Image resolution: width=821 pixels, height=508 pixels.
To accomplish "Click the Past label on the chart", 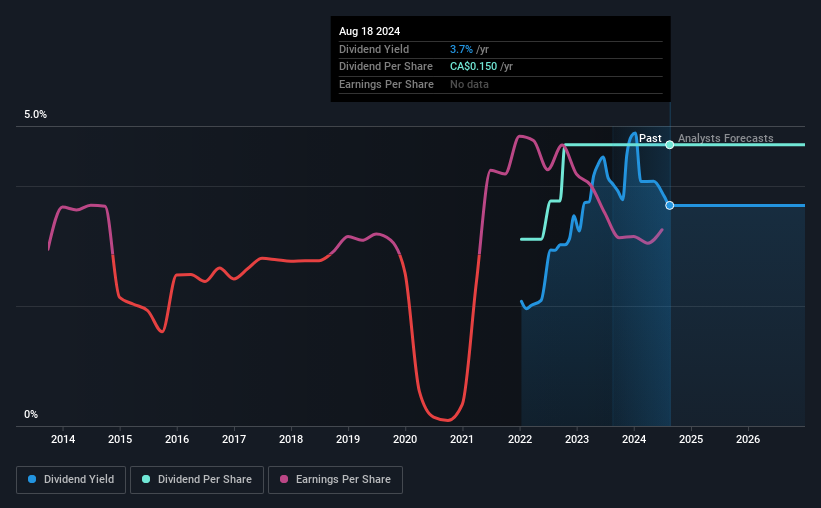I will pyautogui.click(x=650, y=138).
